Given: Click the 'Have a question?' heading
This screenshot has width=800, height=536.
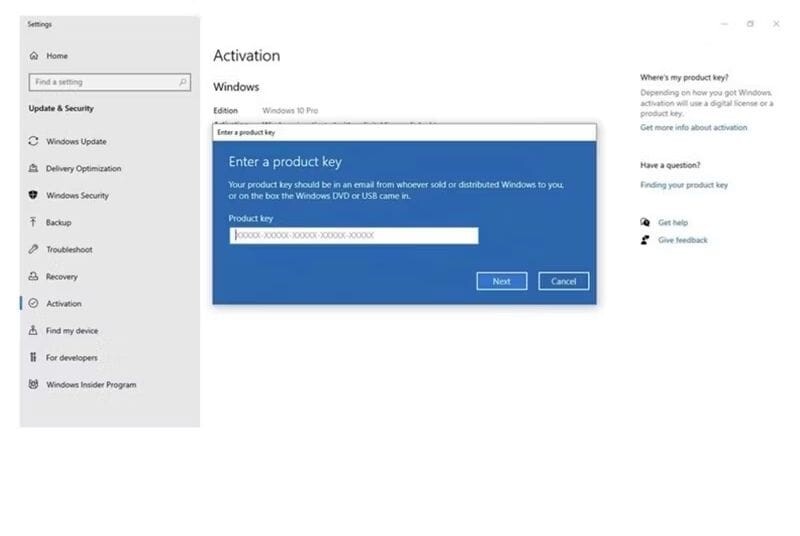Looking at the screenshot, I should coord(670,165).
